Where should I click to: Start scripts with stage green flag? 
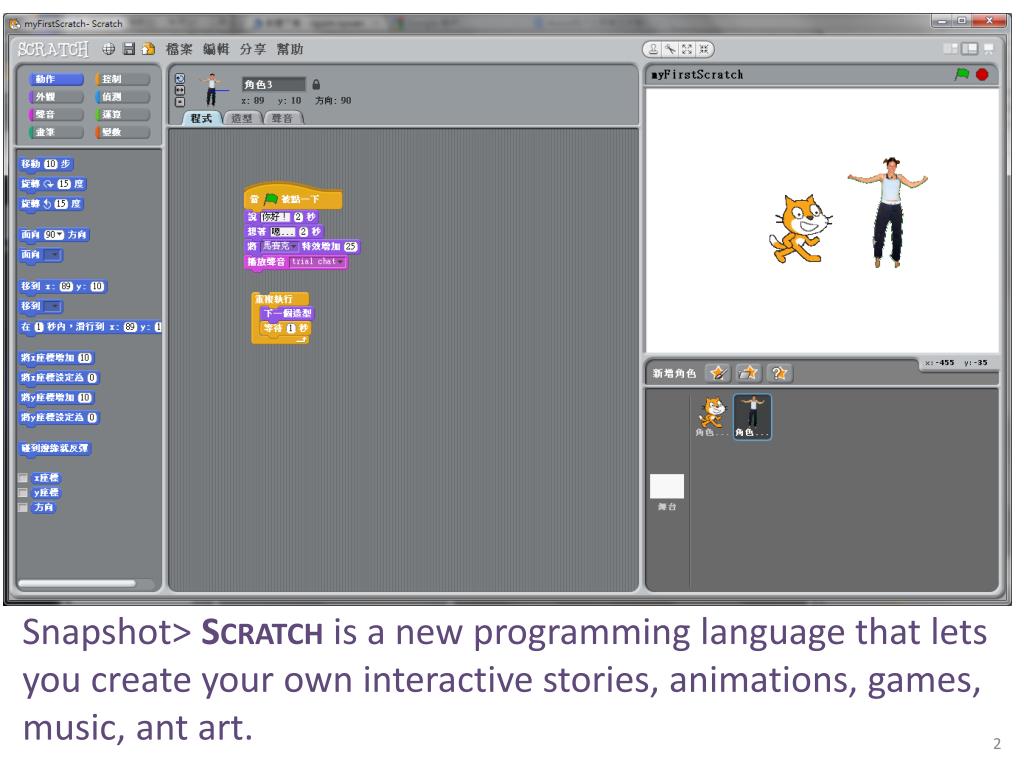[x=962, y=74]
